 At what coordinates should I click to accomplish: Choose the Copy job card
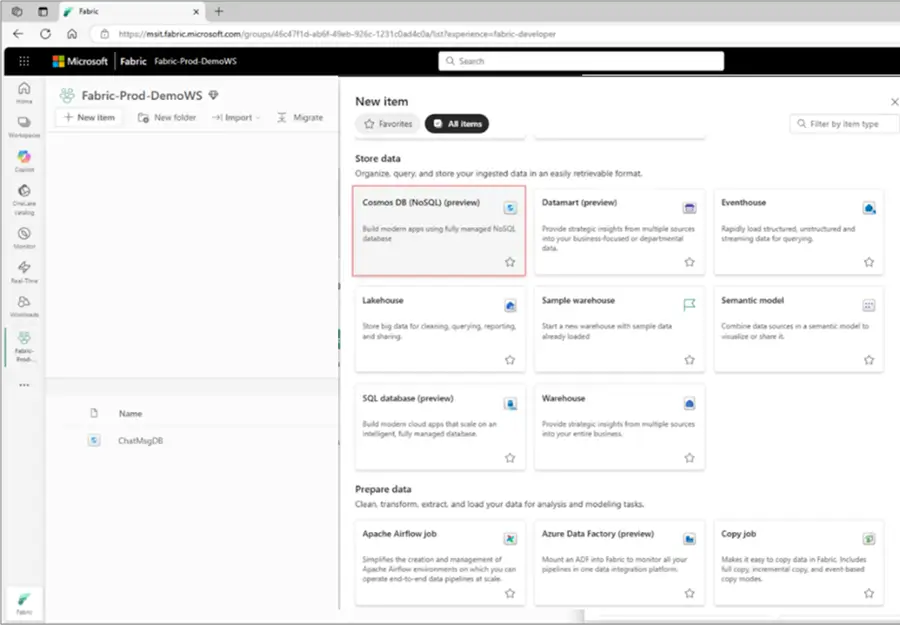pos(798,563)
